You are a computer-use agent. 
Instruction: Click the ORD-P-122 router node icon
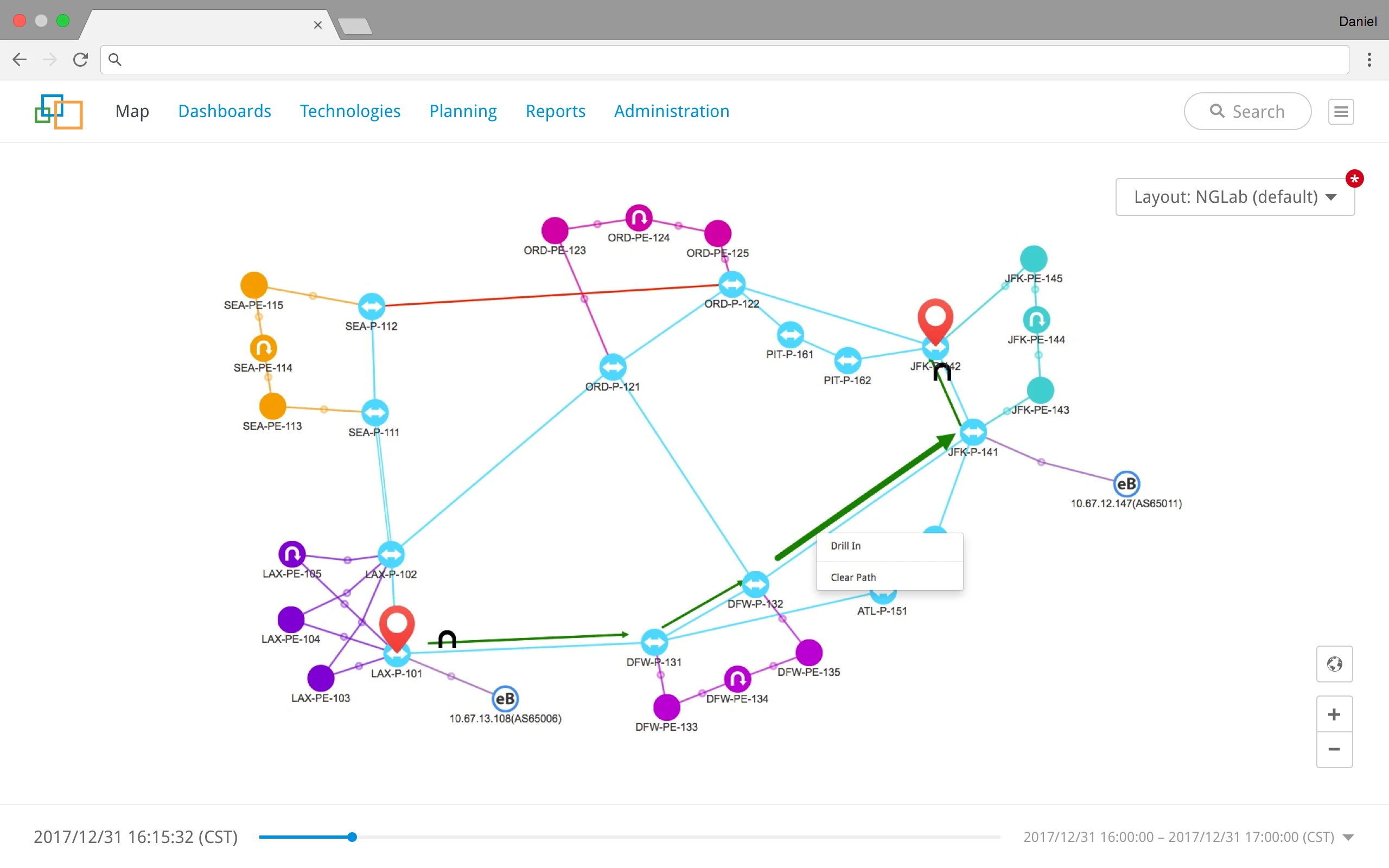(732, 284)
